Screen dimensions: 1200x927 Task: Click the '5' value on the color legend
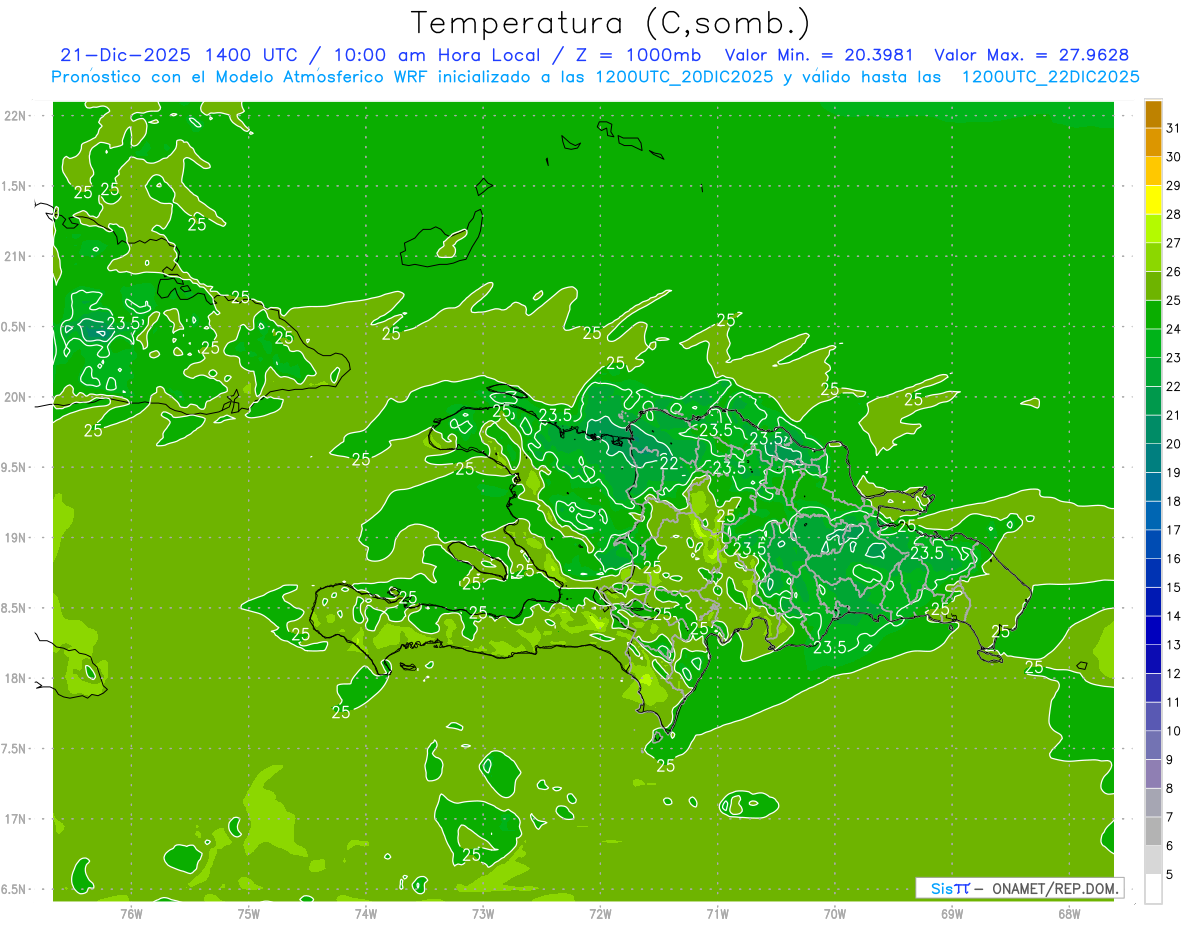1170,875
